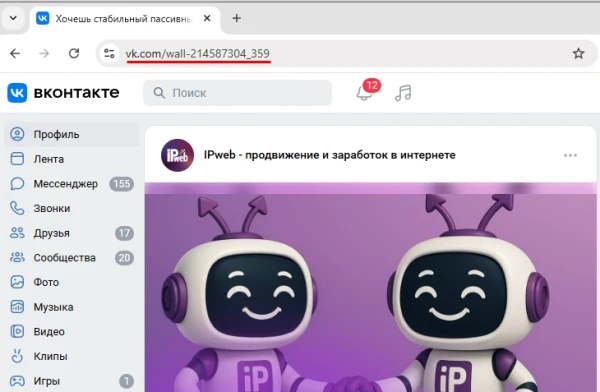This screenshot has height=392, width=600.
Task: Click the Профиль person icon
Action: point(17,134)
